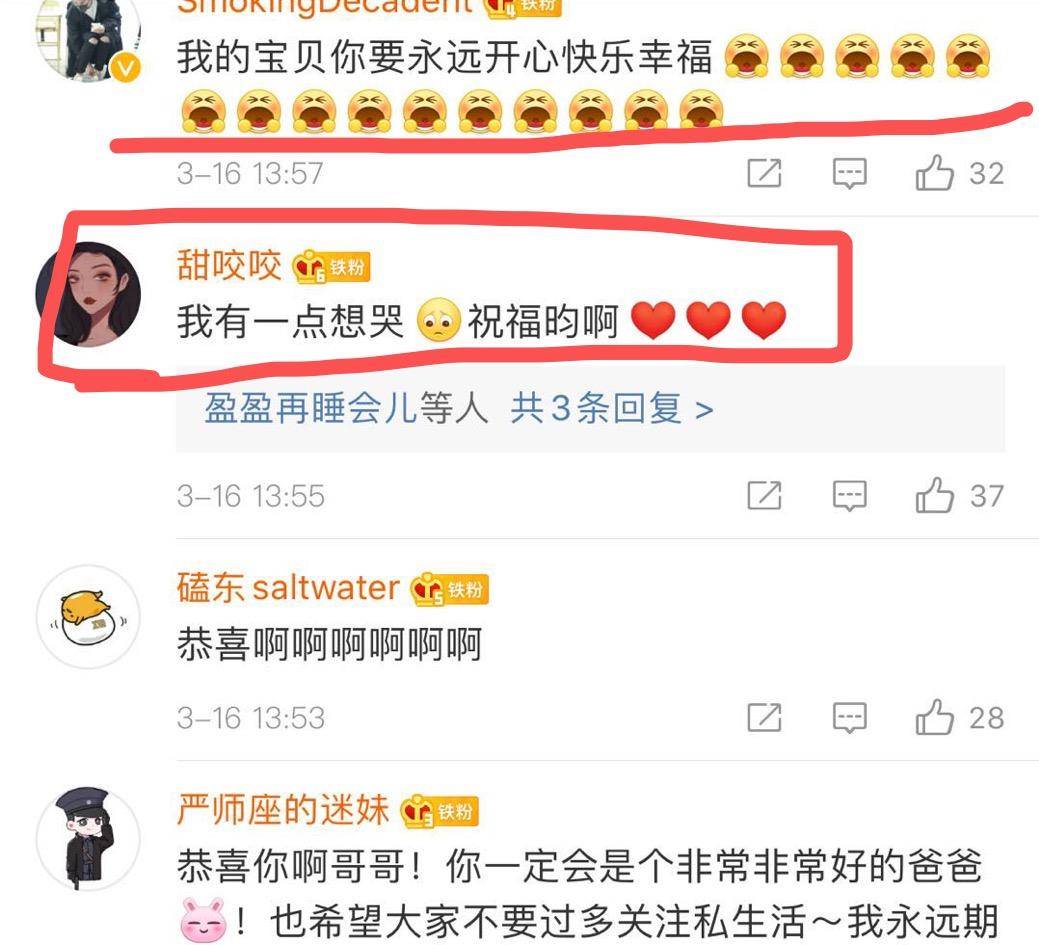Open 严师座的迷妹 username profile

(x=283, y=810)
